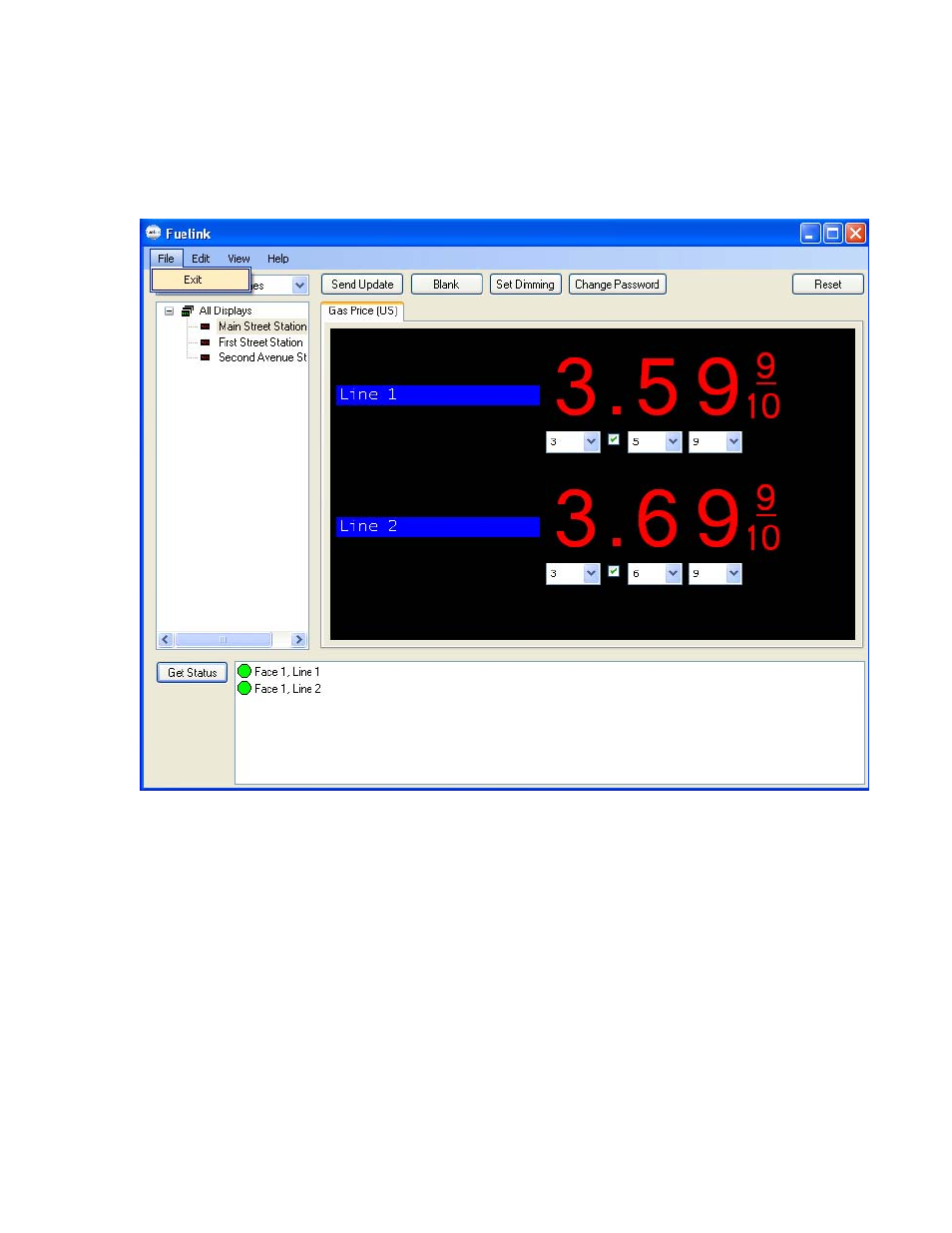Close the Fuelink window

[x=855, y=234]
